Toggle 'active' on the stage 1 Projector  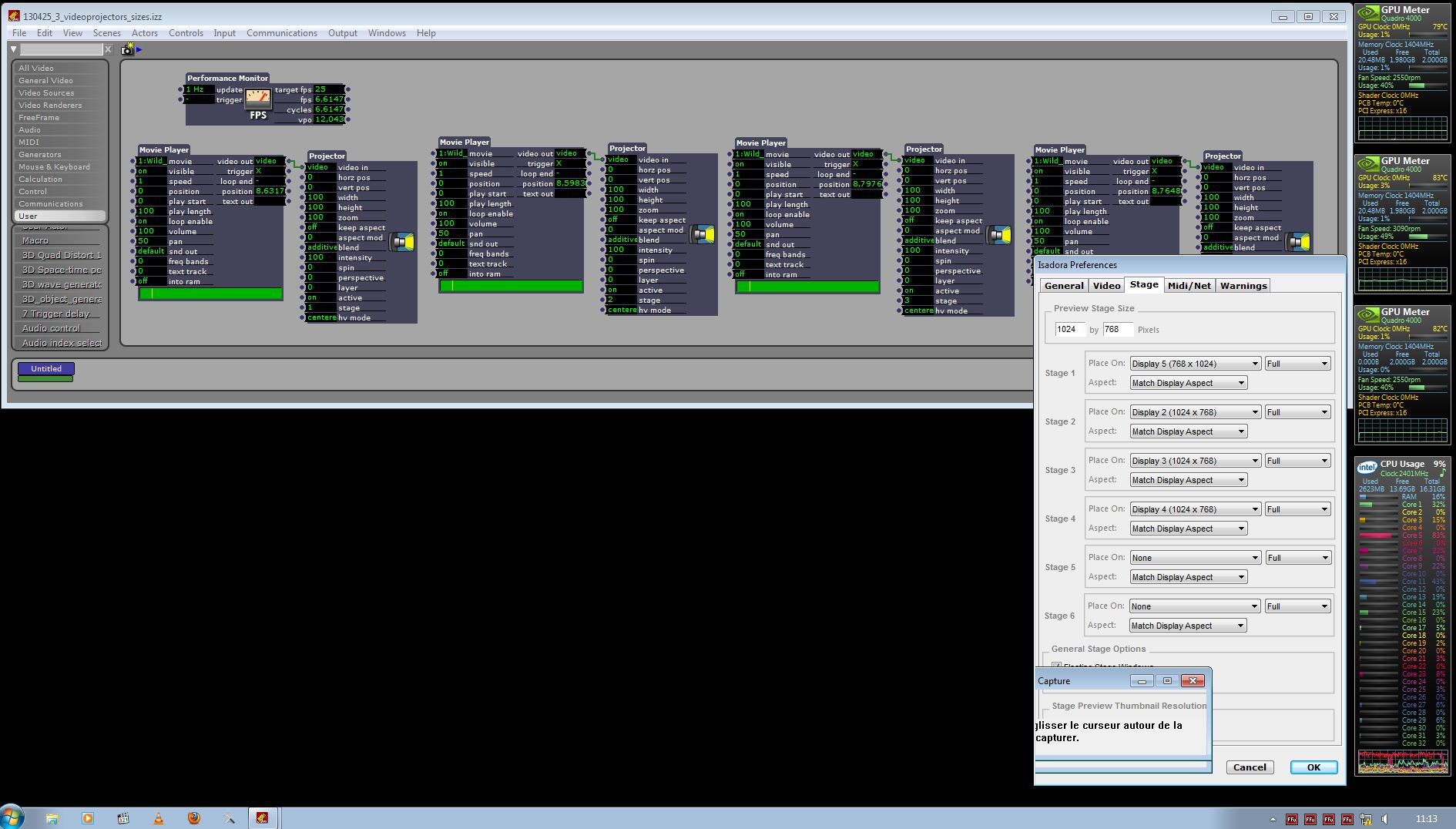coord(320,297)
